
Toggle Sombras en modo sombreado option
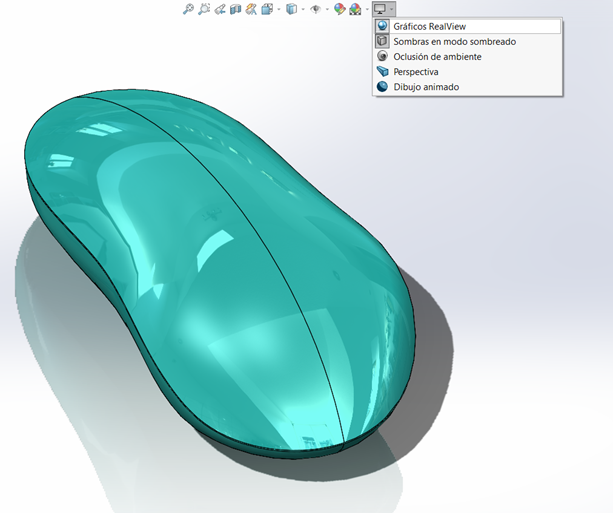468,41
